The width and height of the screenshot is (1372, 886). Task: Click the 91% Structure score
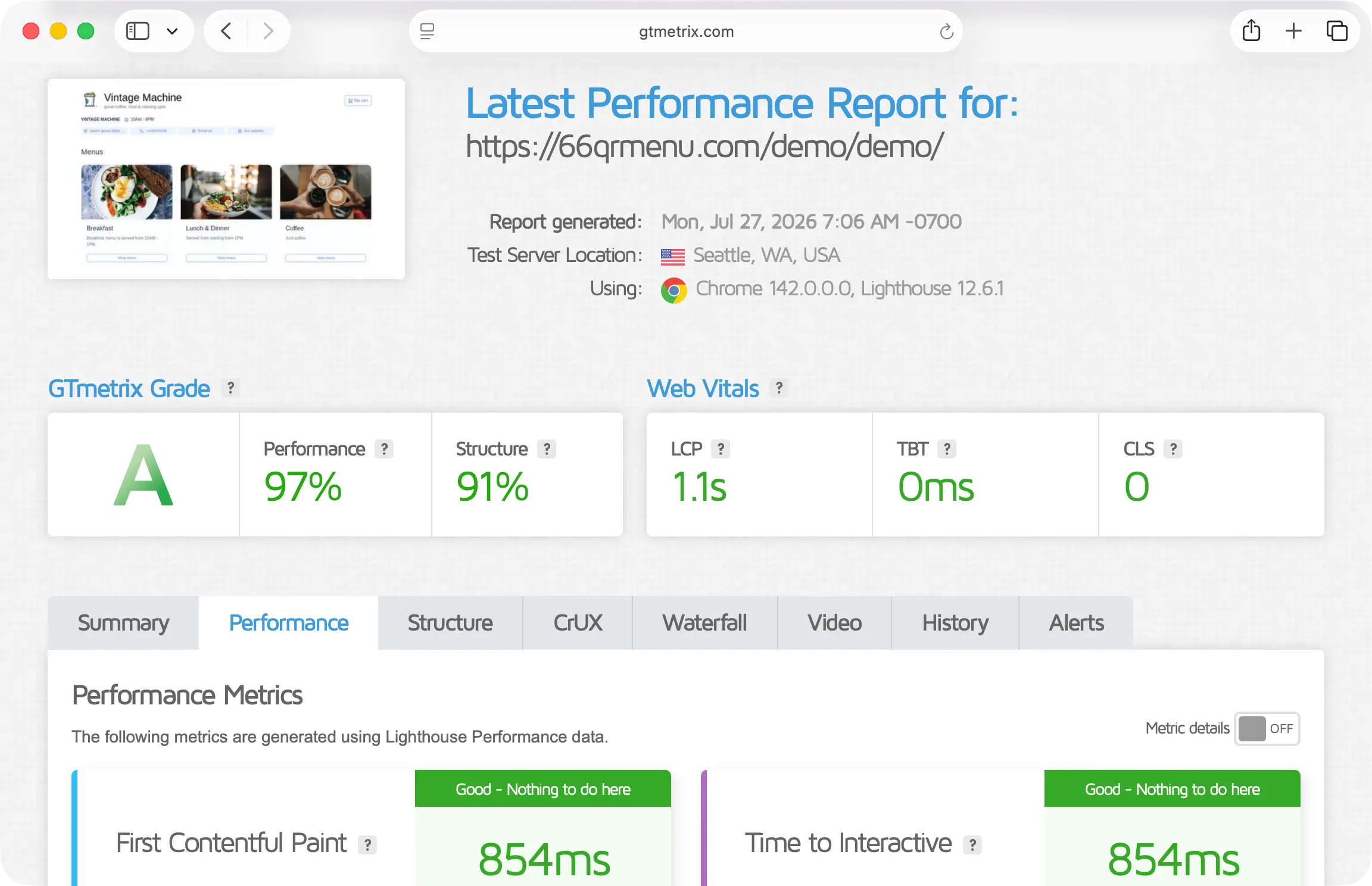pos(492,487)
